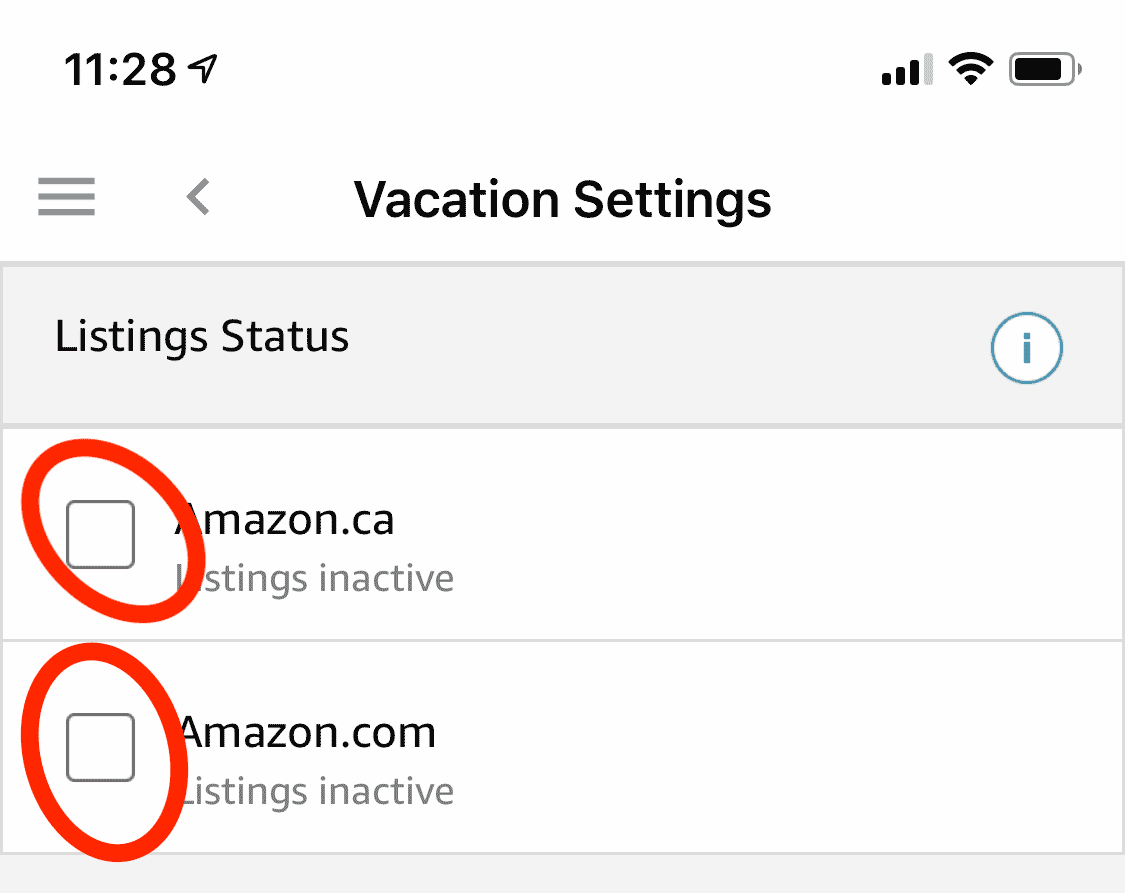Tap the battery indicator icon
The height and width of the screenshot is (893, 1125).
point(1043,68)
